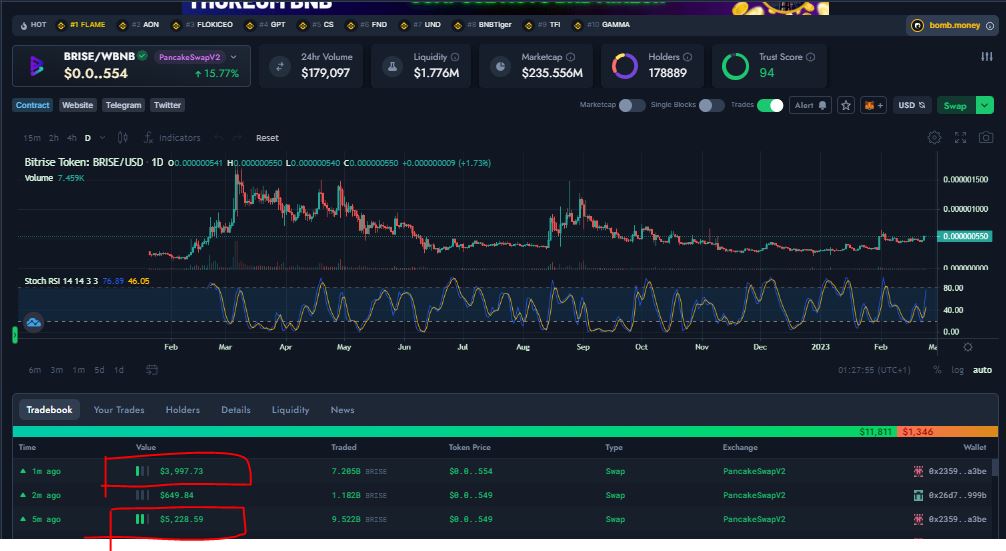The height and width of the screenshot is (551, 1006).
Task: Add BRISE to favorites with star icon
Action: (x=846, y=105)
